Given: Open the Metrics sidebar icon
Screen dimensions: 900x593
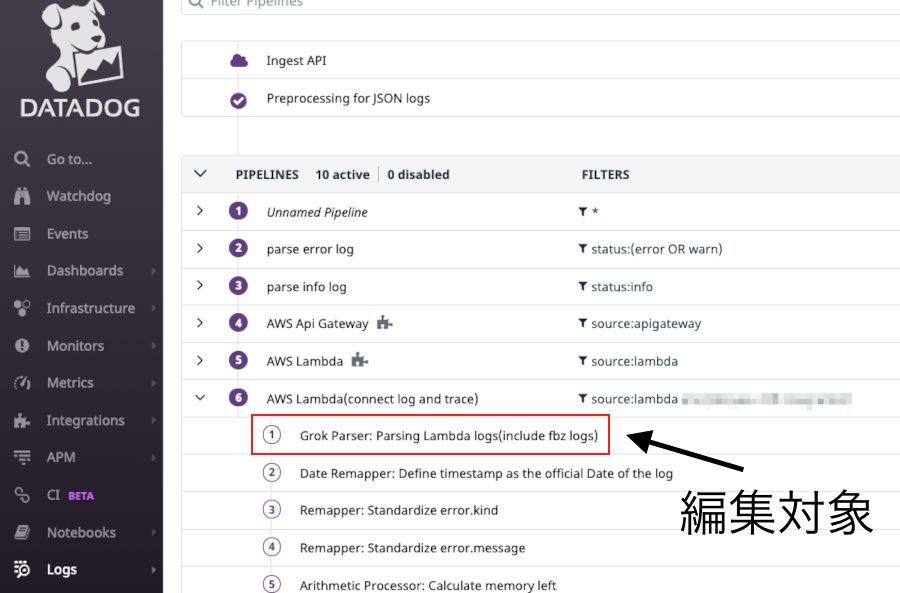Looking at the screenshot, I should [22, 382].
